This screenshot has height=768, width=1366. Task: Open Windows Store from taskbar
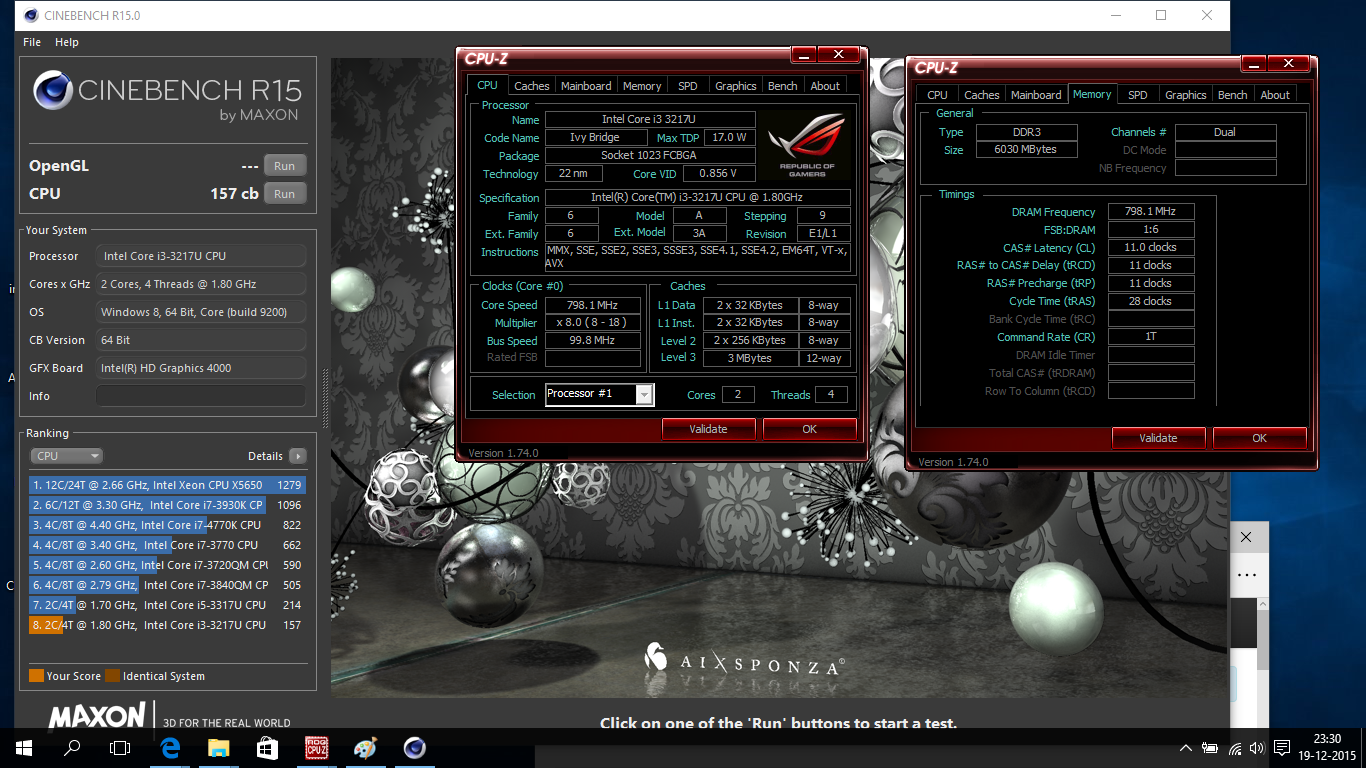267,748
